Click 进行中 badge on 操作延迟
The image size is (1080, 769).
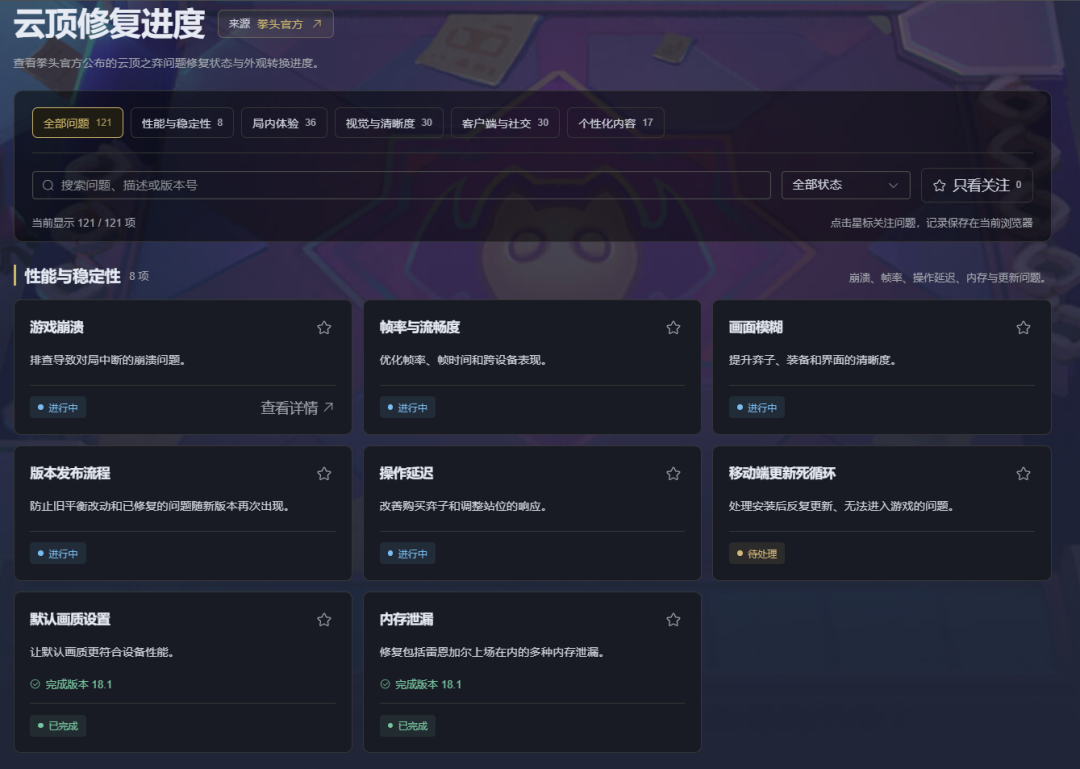(x=407, y=554)
